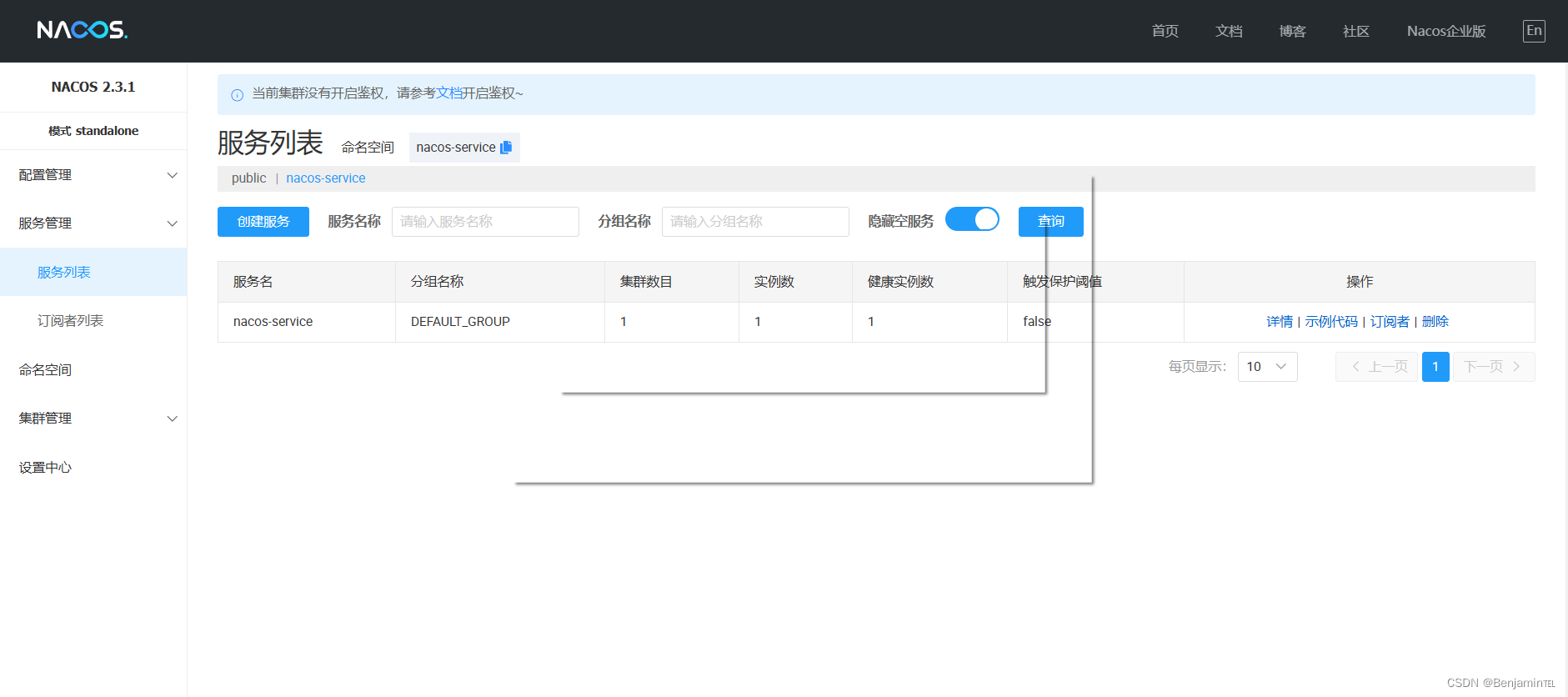
Task: Open 订阅者 for nacos-service
Action: [1390, 322]
